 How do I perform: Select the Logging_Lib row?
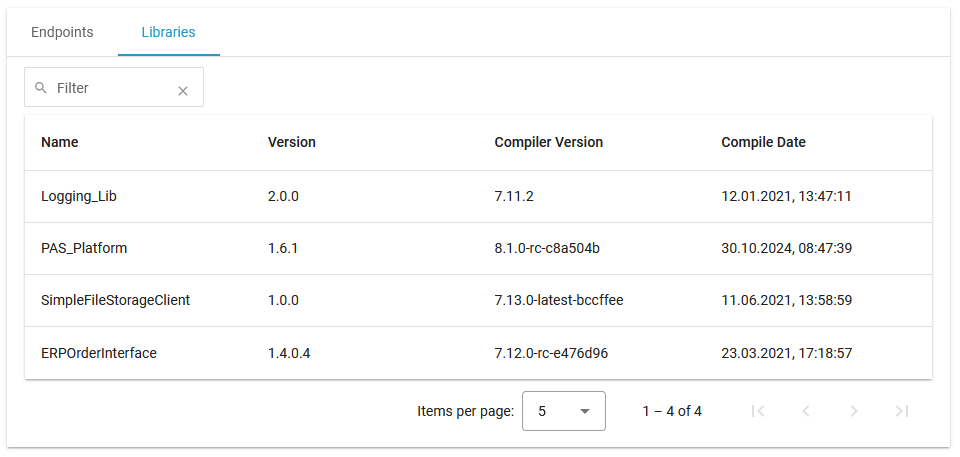(79, 196)
